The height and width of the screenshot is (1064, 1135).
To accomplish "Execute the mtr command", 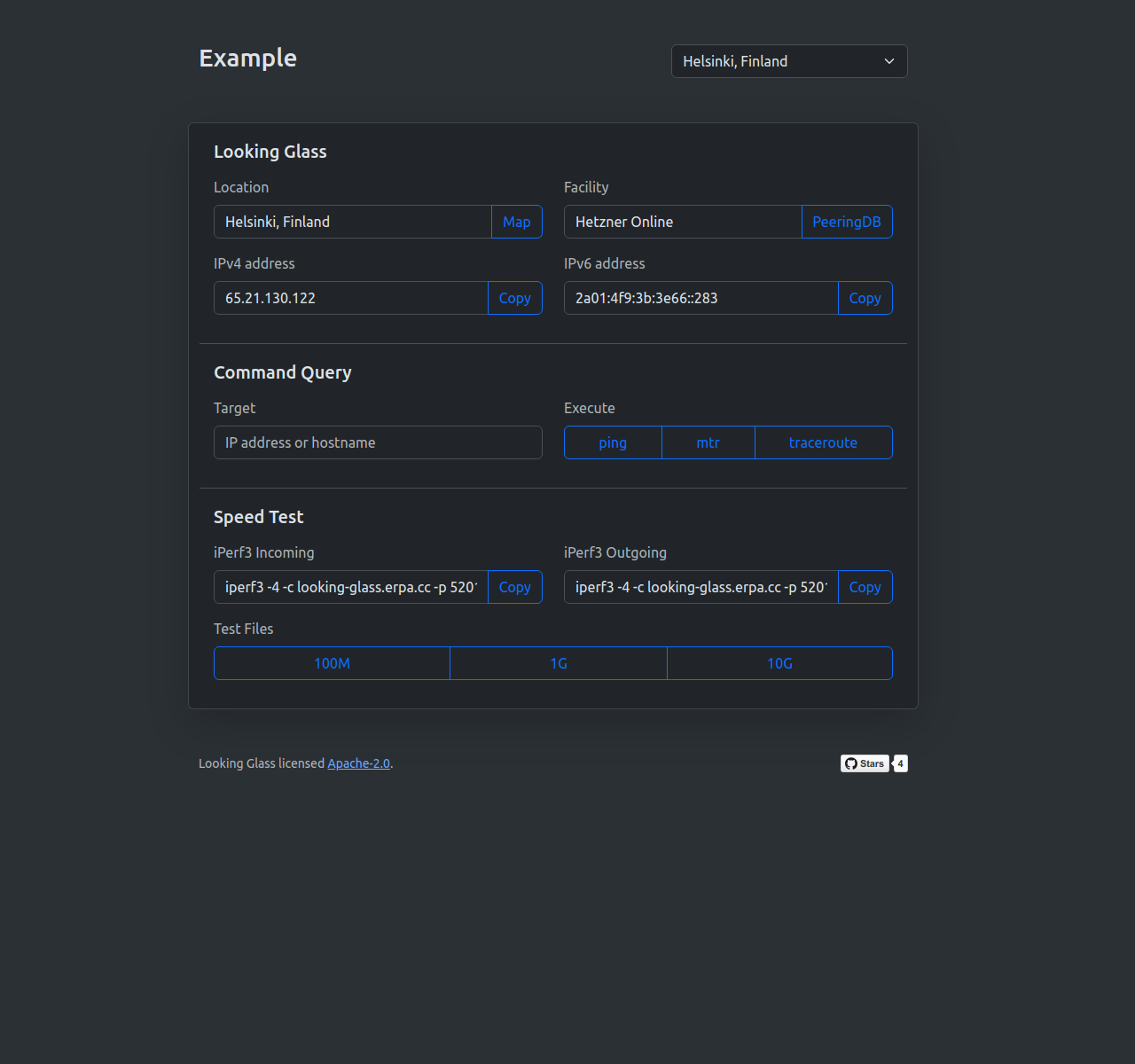I will click(x=708, y=442).
